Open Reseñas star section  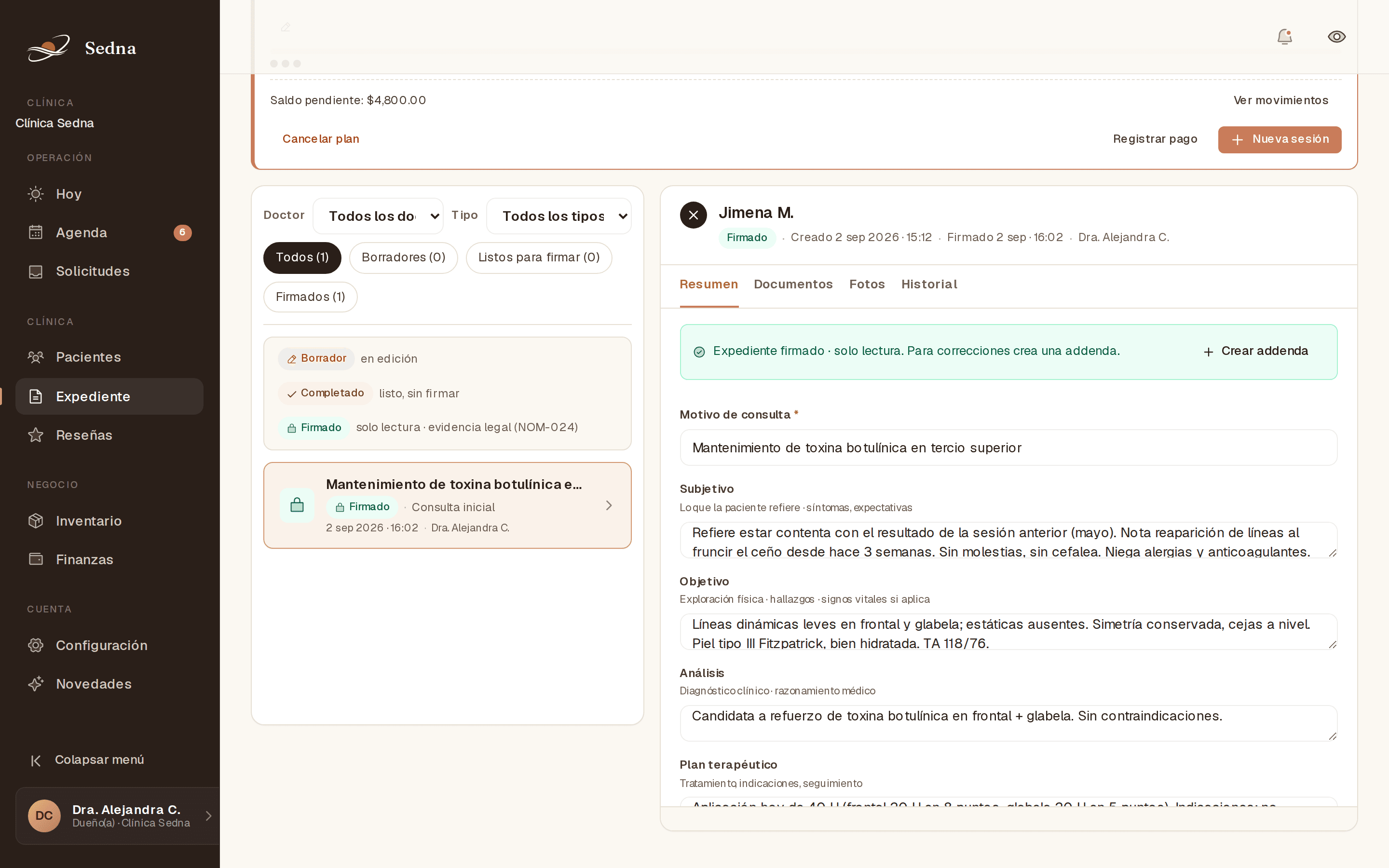pyautogui.click(x=109, y=435)
